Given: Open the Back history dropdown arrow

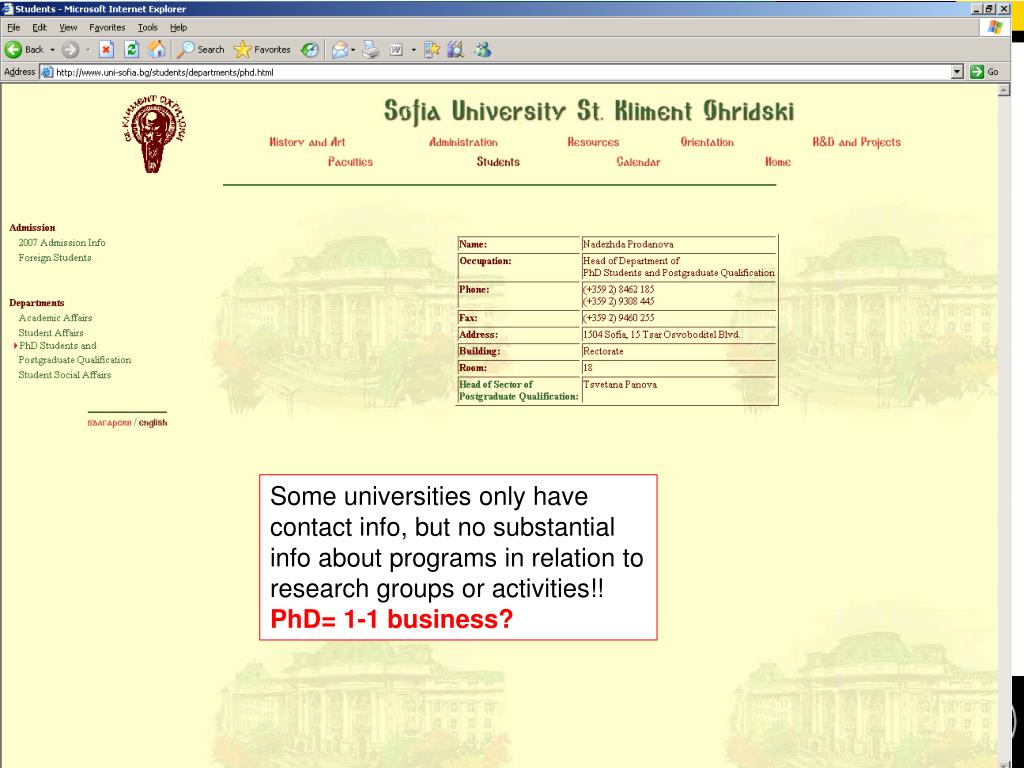Looking at the screenshot, I should point(52,50).
